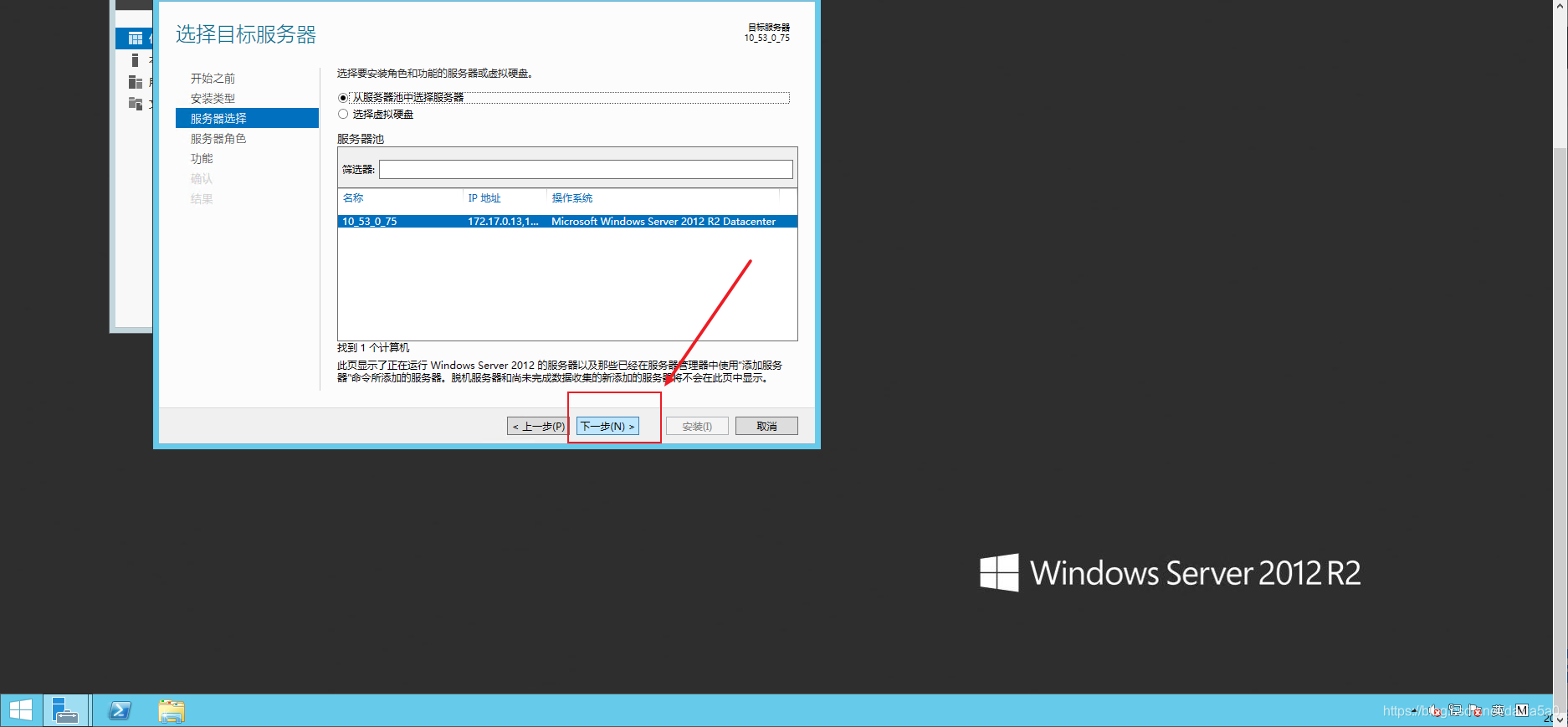Screen dimensions: 1568x727
Task: Click the M input mode icon
Action: [1521, 710]
